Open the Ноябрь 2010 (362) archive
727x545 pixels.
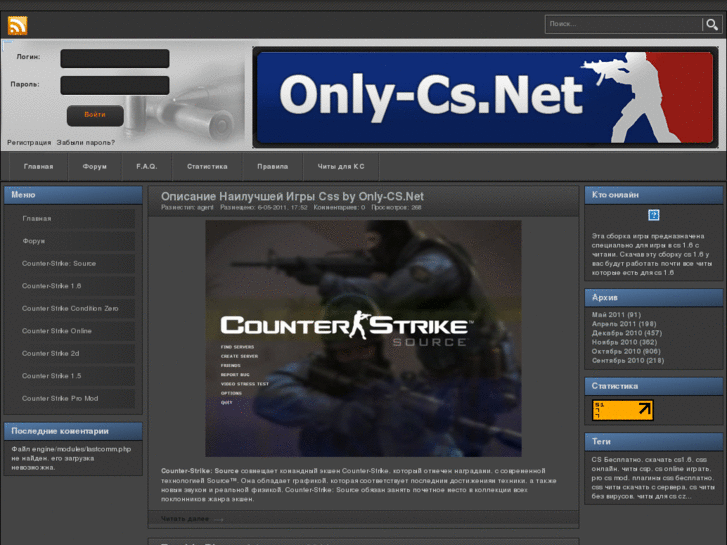(625, 342)
